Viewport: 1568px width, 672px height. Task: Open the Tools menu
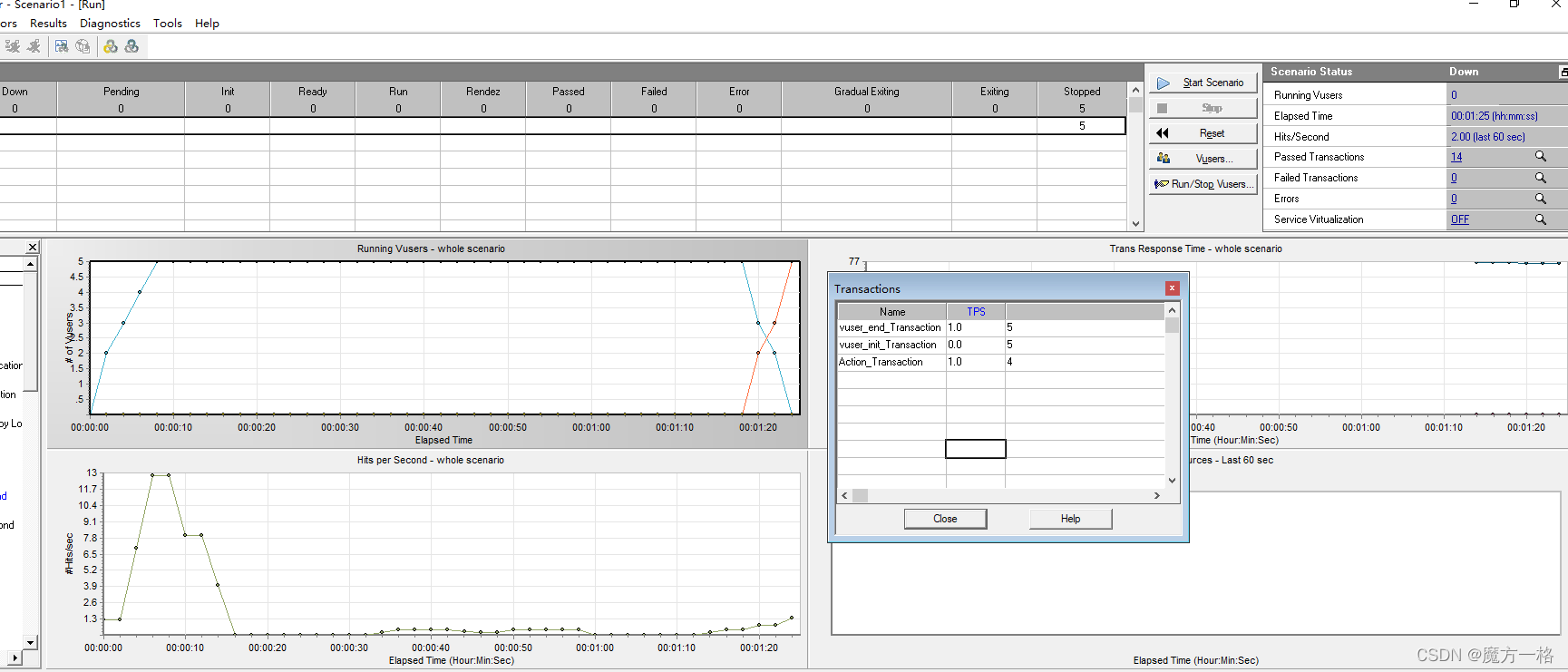(x=167, y=24)
